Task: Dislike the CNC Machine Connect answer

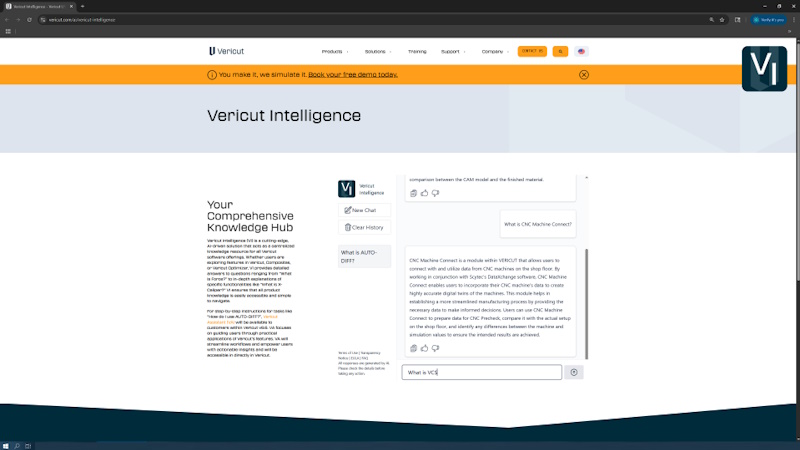Action: click(x=435, y=348)
